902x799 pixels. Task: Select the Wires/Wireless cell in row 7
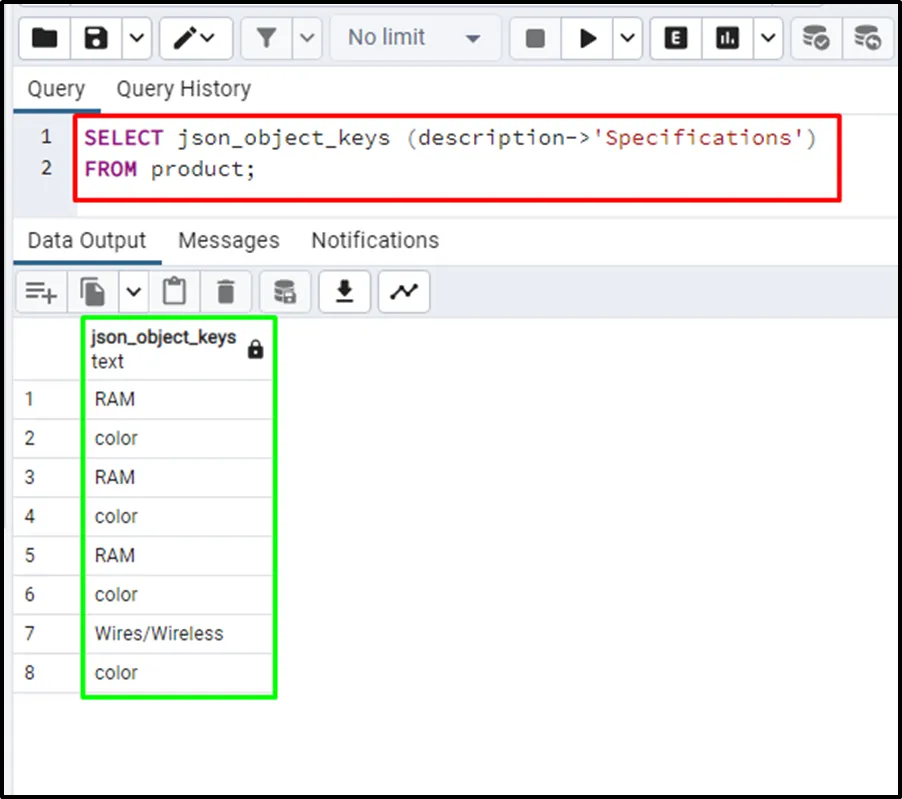click(x=159, y=634)
